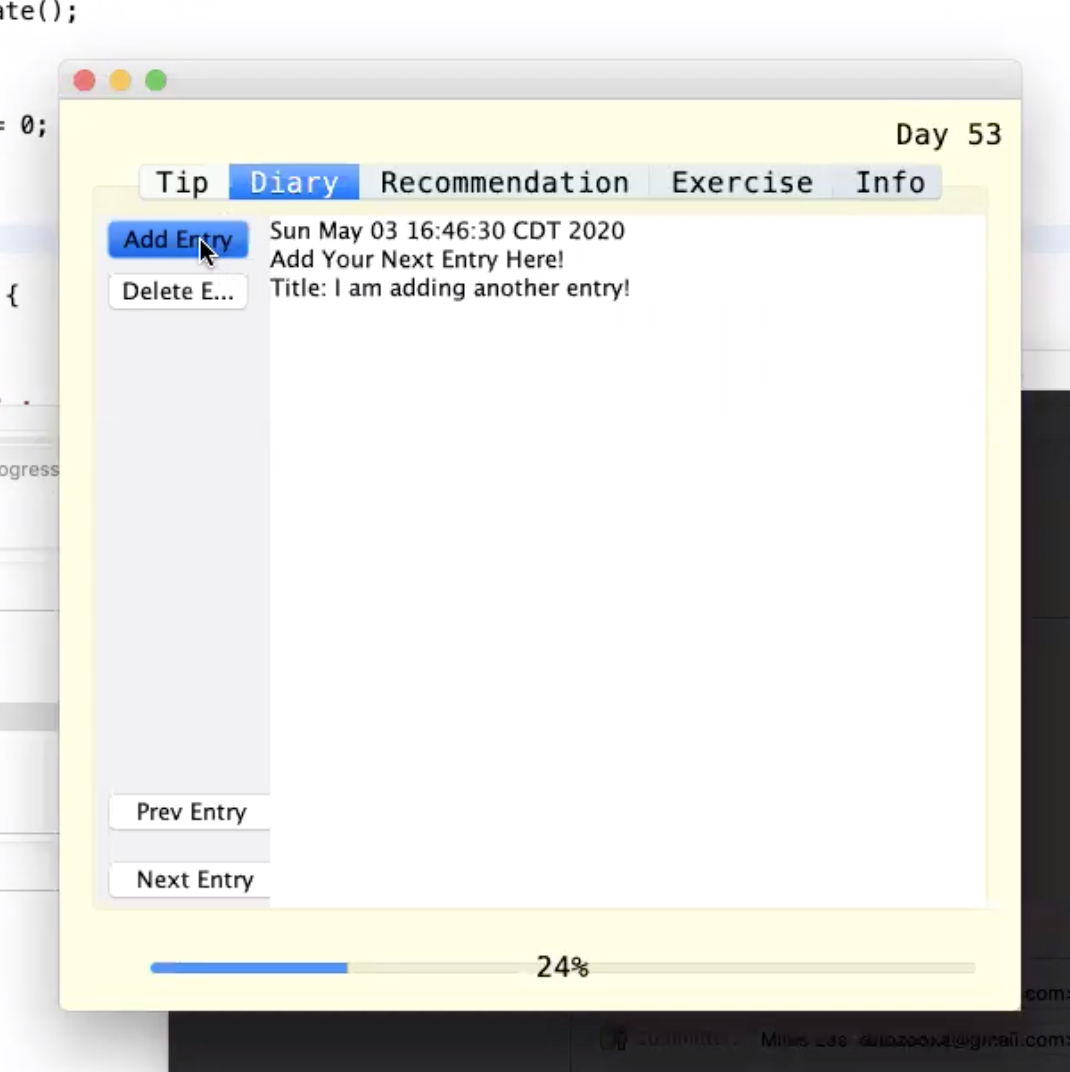Image resolution: width=1070 pixels, height=1072 pixels.
Task: Click the 24% progress bar
Action: (x=562, y=967)
